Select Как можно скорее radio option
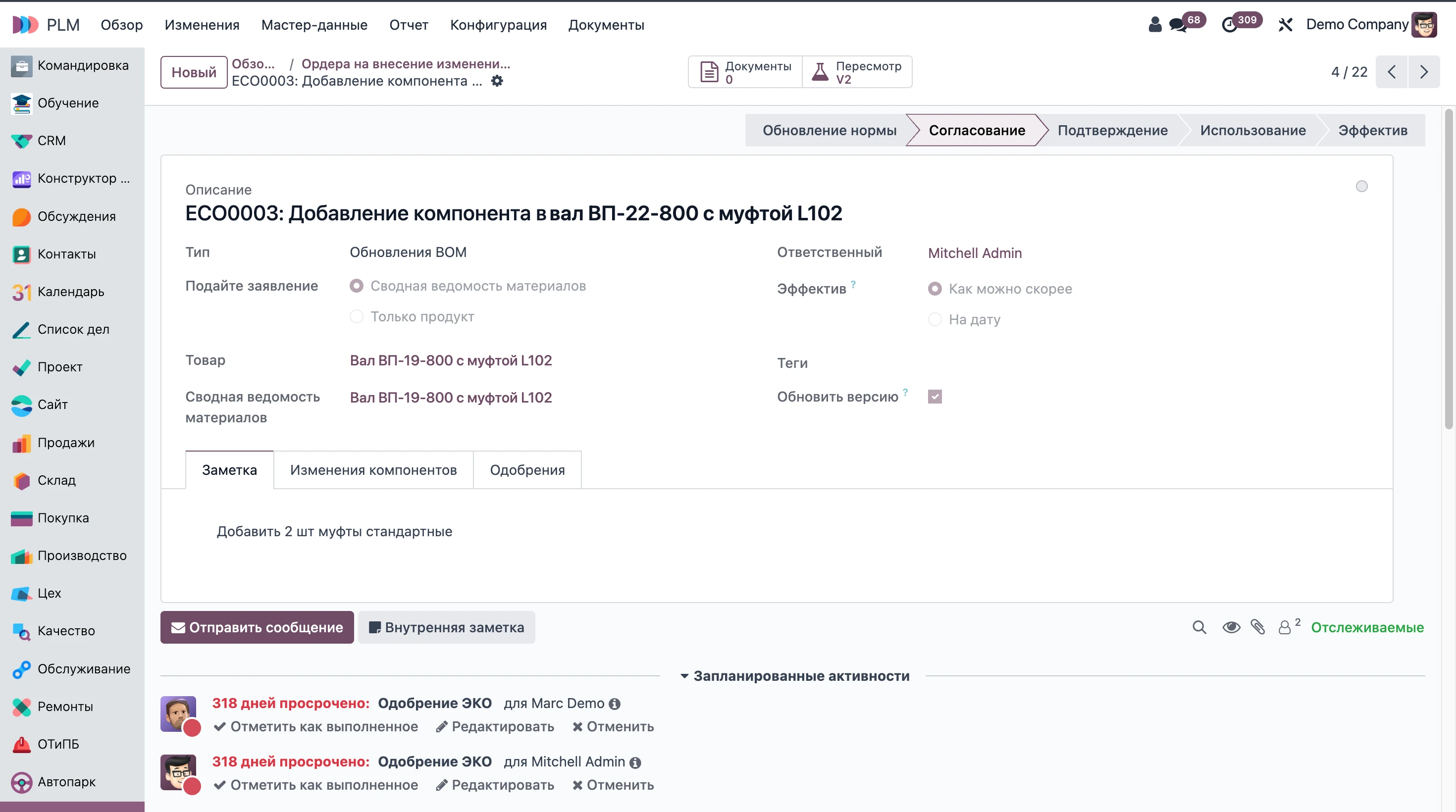This screenshot has height=812, width=1456. (935, 289)
